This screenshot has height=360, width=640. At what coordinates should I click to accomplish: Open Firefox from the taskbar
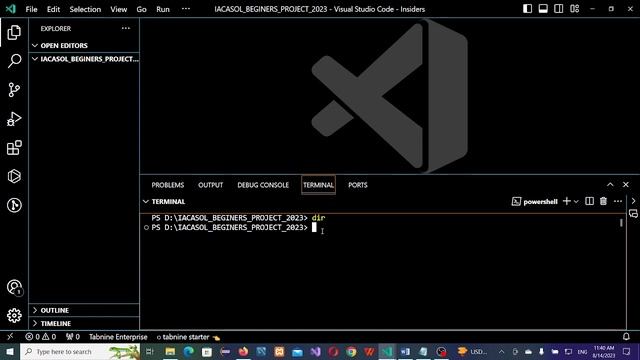pyautogui.click(x=243, y=351)
